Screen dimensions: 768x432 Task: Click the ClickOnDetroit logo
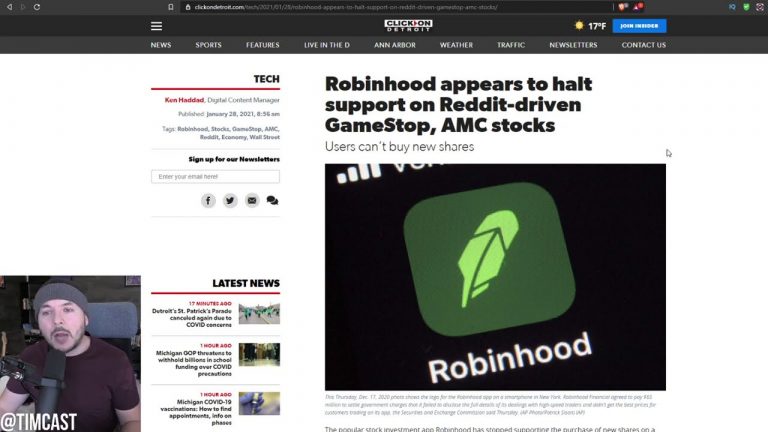click(x=408, y=25)
